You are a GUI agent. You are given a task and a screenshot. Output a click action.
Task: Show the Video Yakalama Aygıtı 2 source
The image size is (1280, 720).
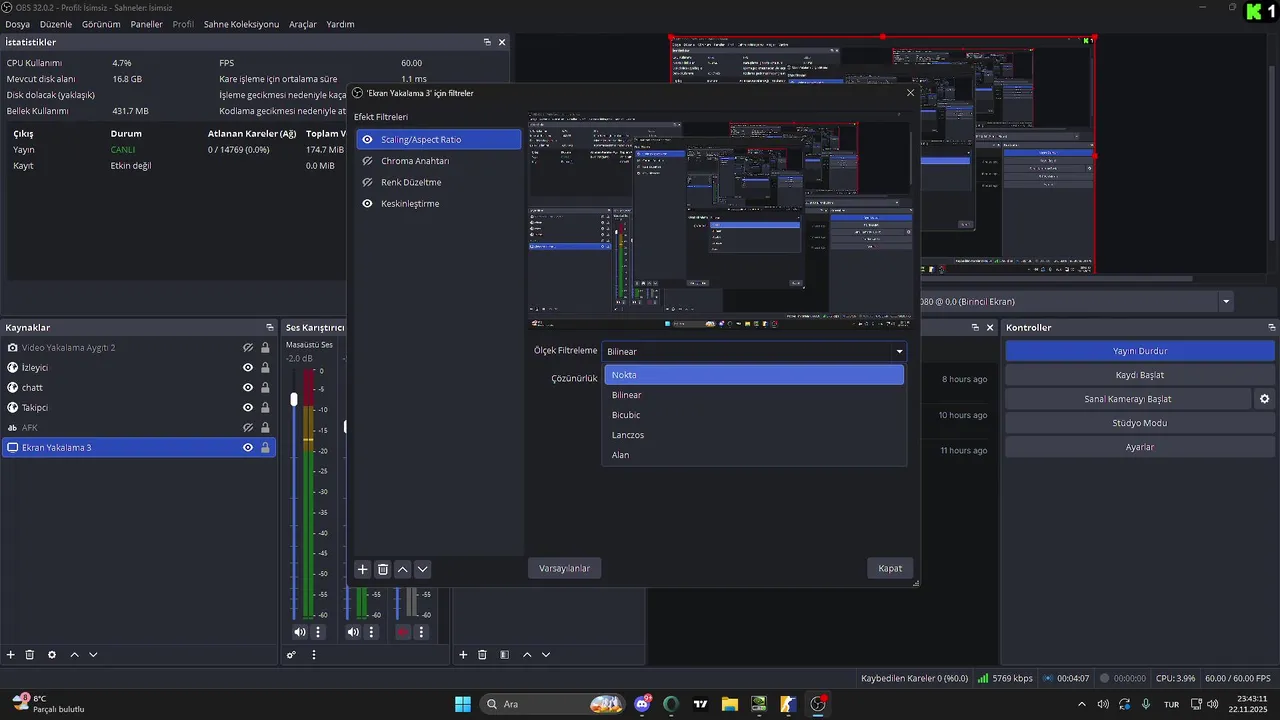248,348
